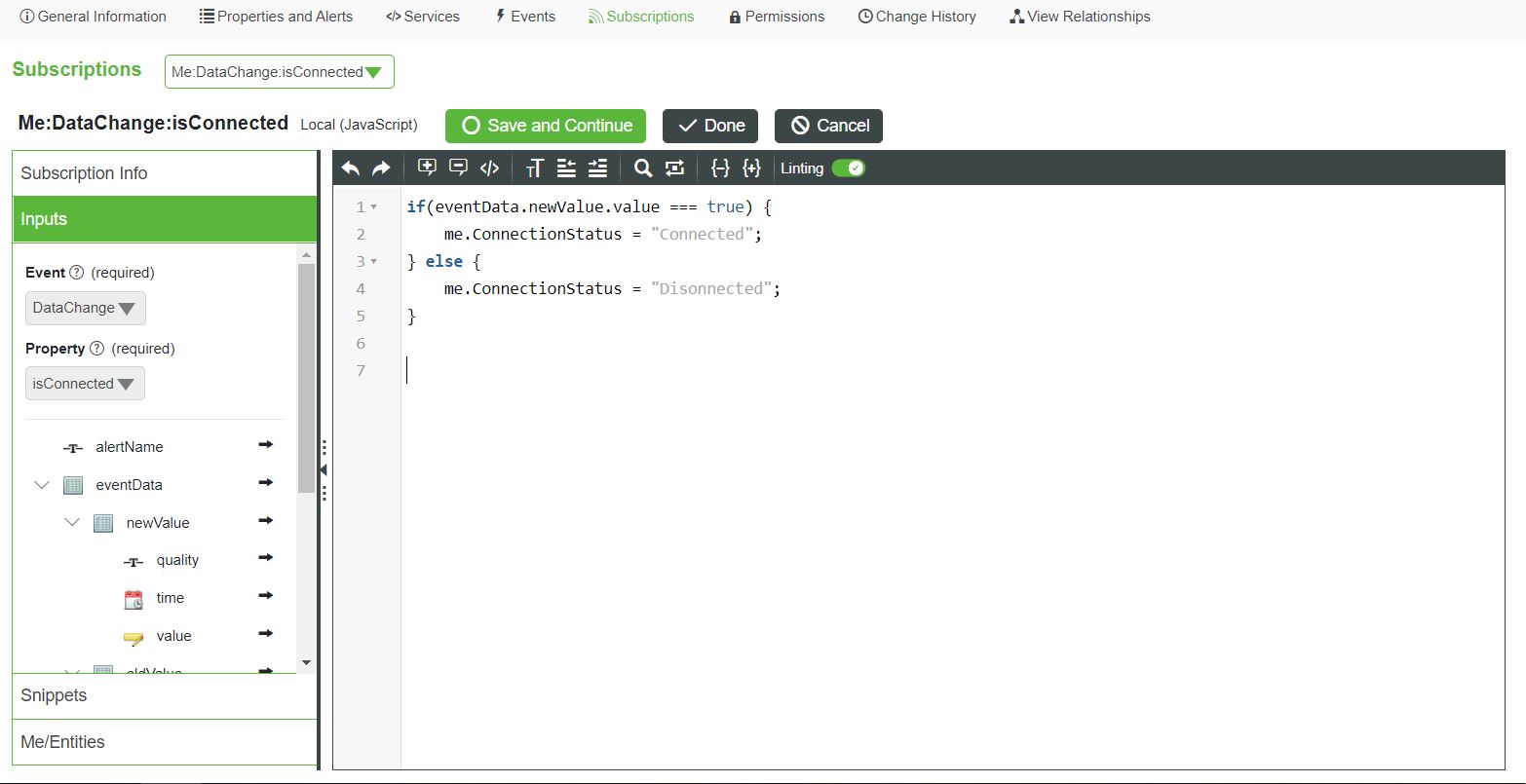The image size is (1526, 784).
Task: Cancel editing the subscription
Action: [828, 126]
